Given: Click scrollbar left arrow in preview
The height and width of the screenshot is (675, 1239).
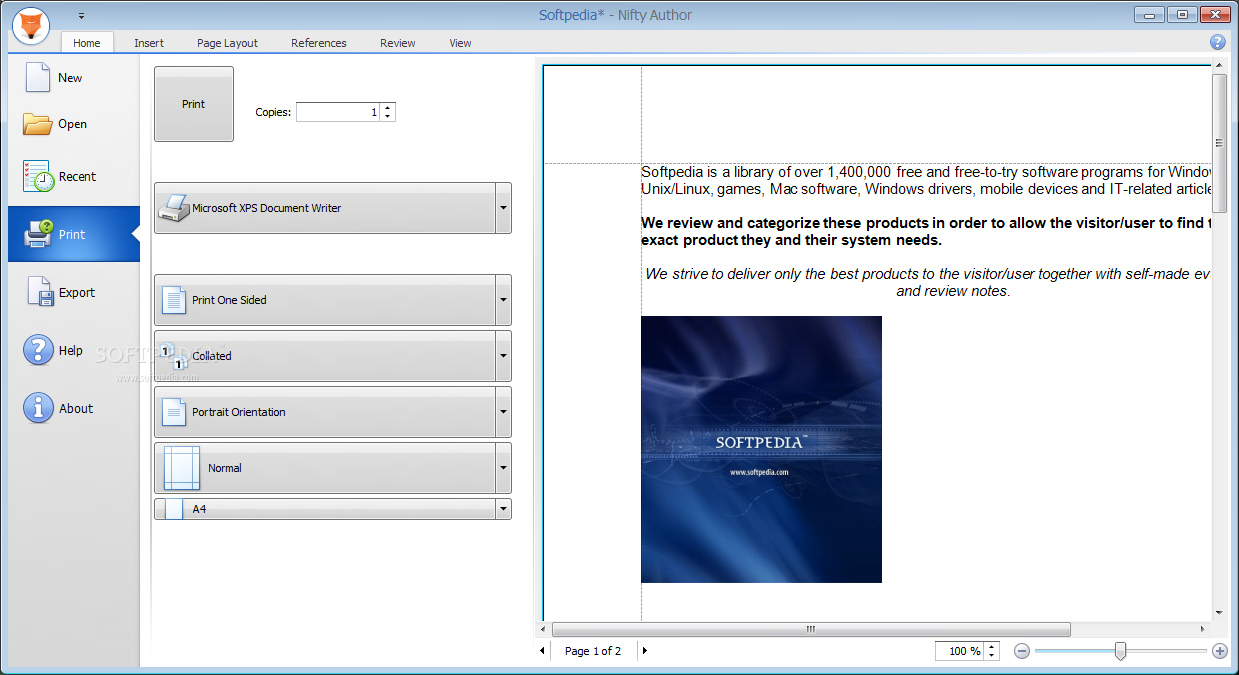Looking at the screenshot, I should point(543,629).
